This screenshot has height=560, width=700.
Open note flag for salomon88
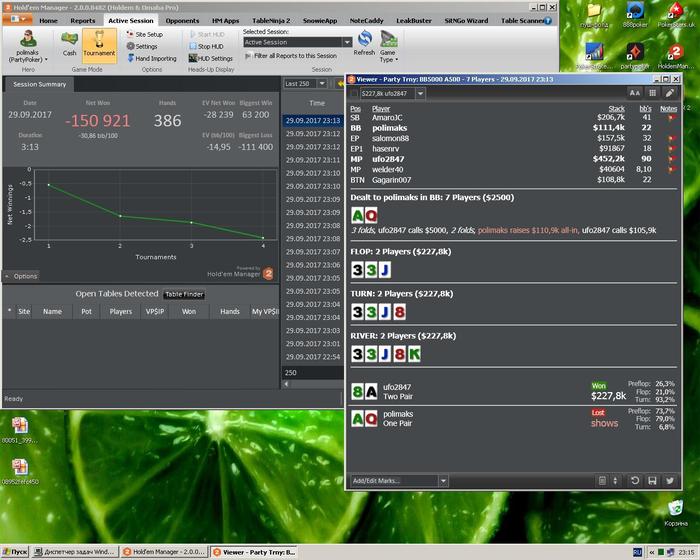[x=671, y=139]
